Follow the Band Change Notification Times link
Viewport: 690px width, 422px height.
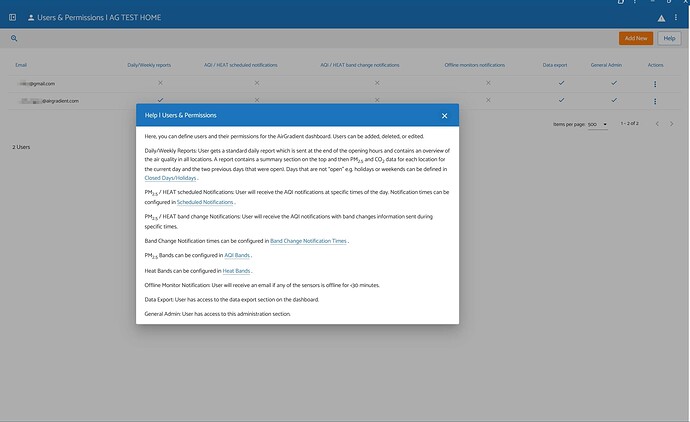pyautogui.click(x=308, y=241)
